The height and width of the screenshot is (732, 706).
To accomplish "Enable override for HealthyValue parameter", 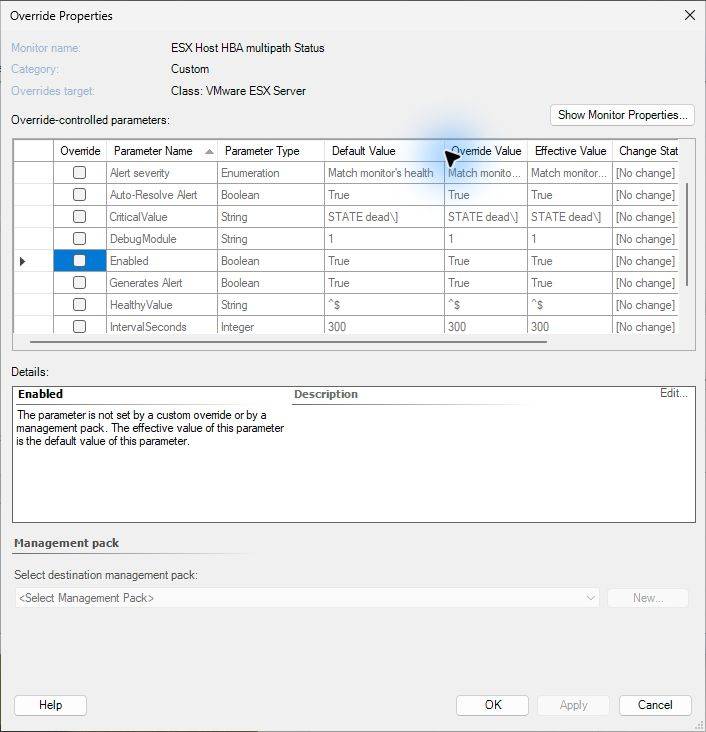I will pyautogui.click(x=79, y=304).
